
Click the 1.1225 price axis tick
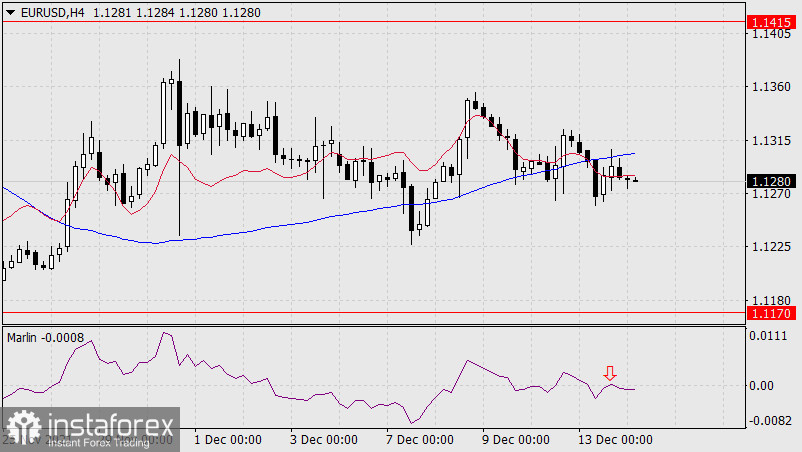click(x=770, y=247)
